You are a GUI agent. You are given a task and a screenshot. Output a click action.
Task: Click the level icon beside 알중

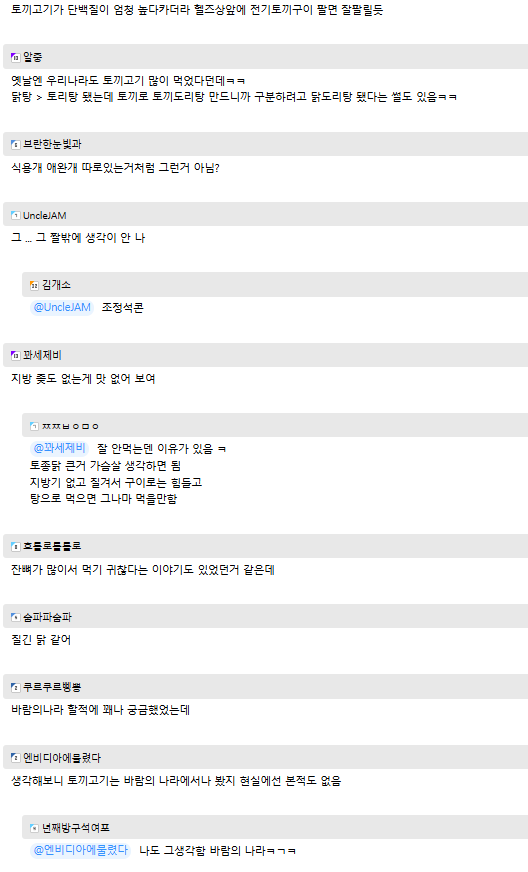pos(16,57)
